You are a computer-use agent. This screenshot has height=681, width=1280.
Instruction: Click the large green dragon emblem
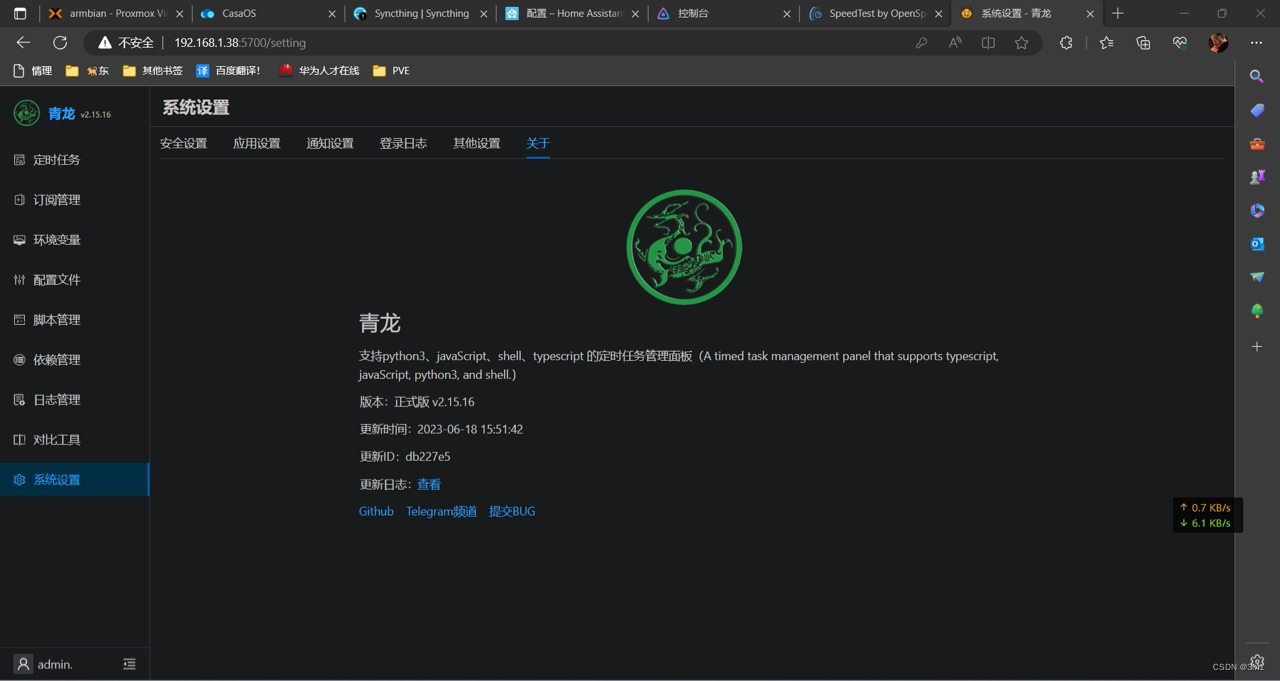684,247
